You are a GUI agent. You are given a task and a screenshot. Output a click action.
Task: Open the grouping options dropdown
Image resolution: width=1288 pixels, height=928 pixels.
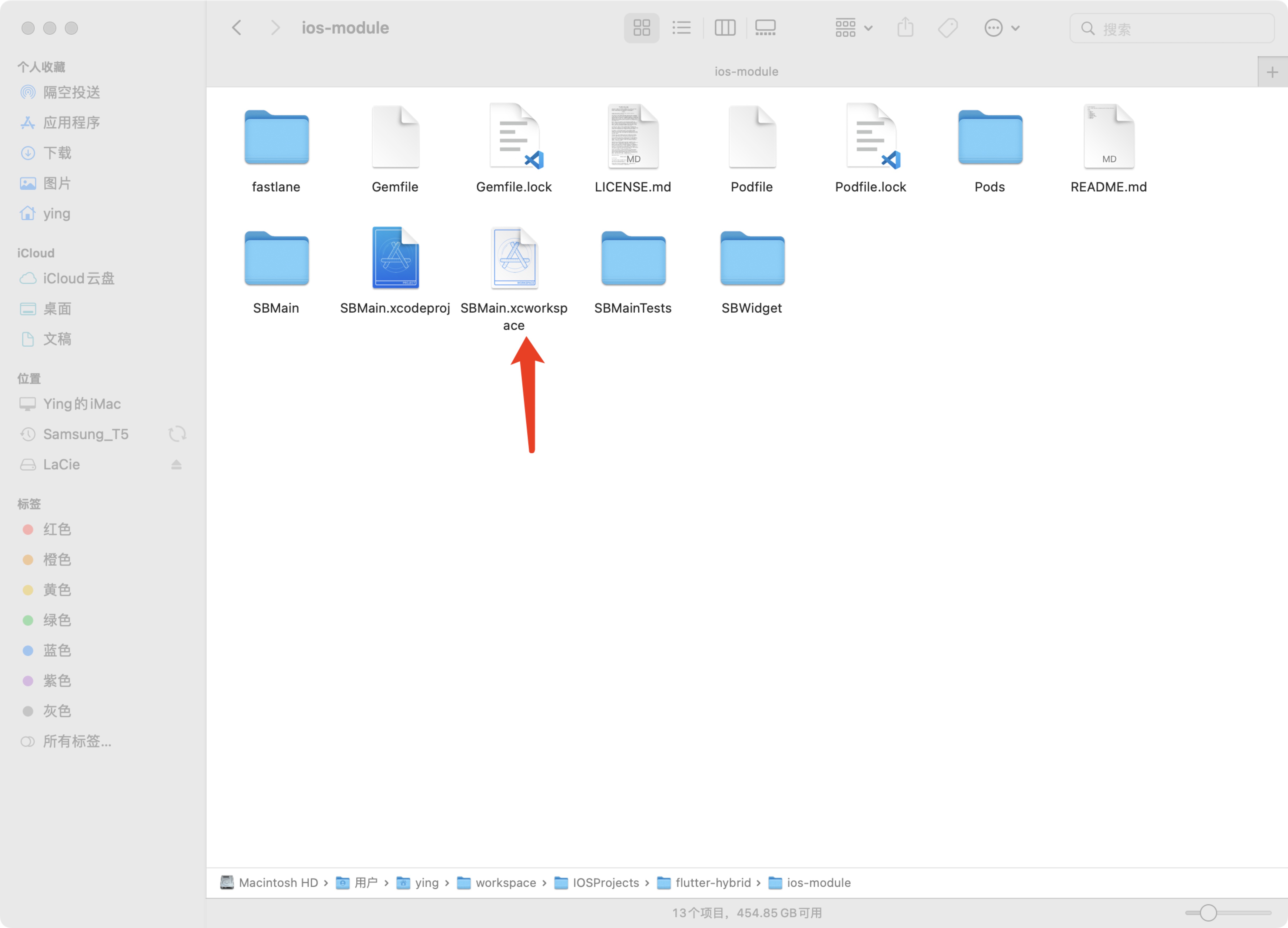853,27
